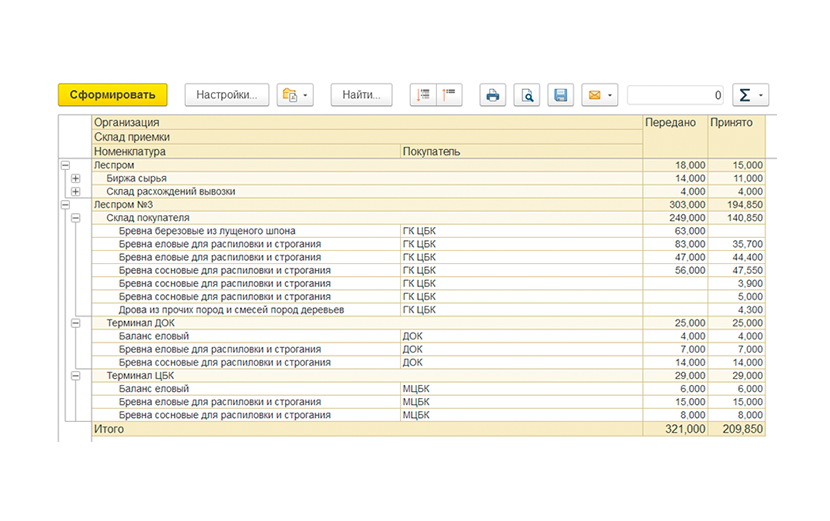This screenshot has height=521, width=830.
Task: Collapse the Леспром group
Action: (x=65, y=165)
